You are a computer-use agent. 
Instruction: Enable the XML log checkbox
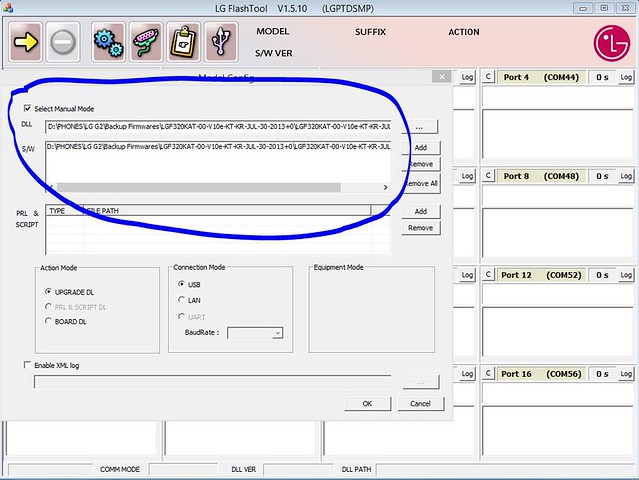pos(27,365)
